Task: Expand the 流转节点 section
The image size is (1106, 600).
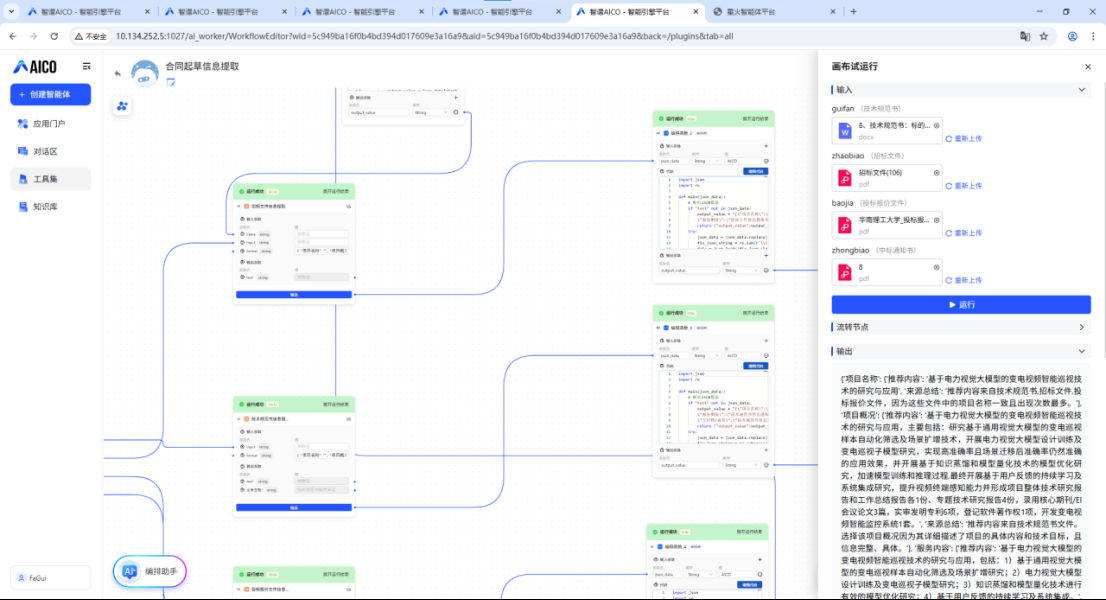Action: 1082,327
